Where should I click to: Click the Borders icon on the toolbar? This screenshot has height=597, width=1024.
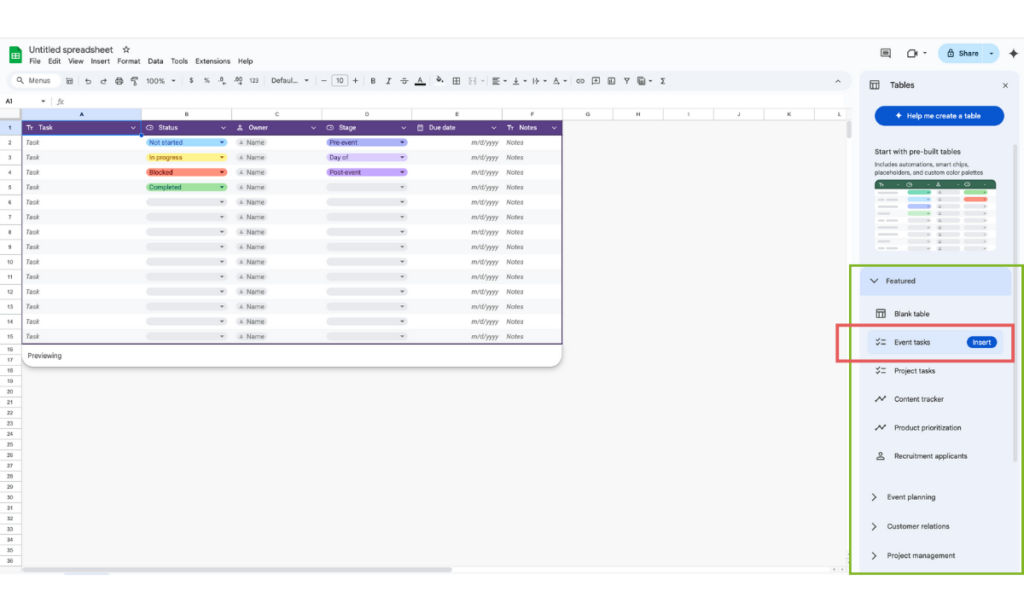pyautogui.click(x=455, y=80)
